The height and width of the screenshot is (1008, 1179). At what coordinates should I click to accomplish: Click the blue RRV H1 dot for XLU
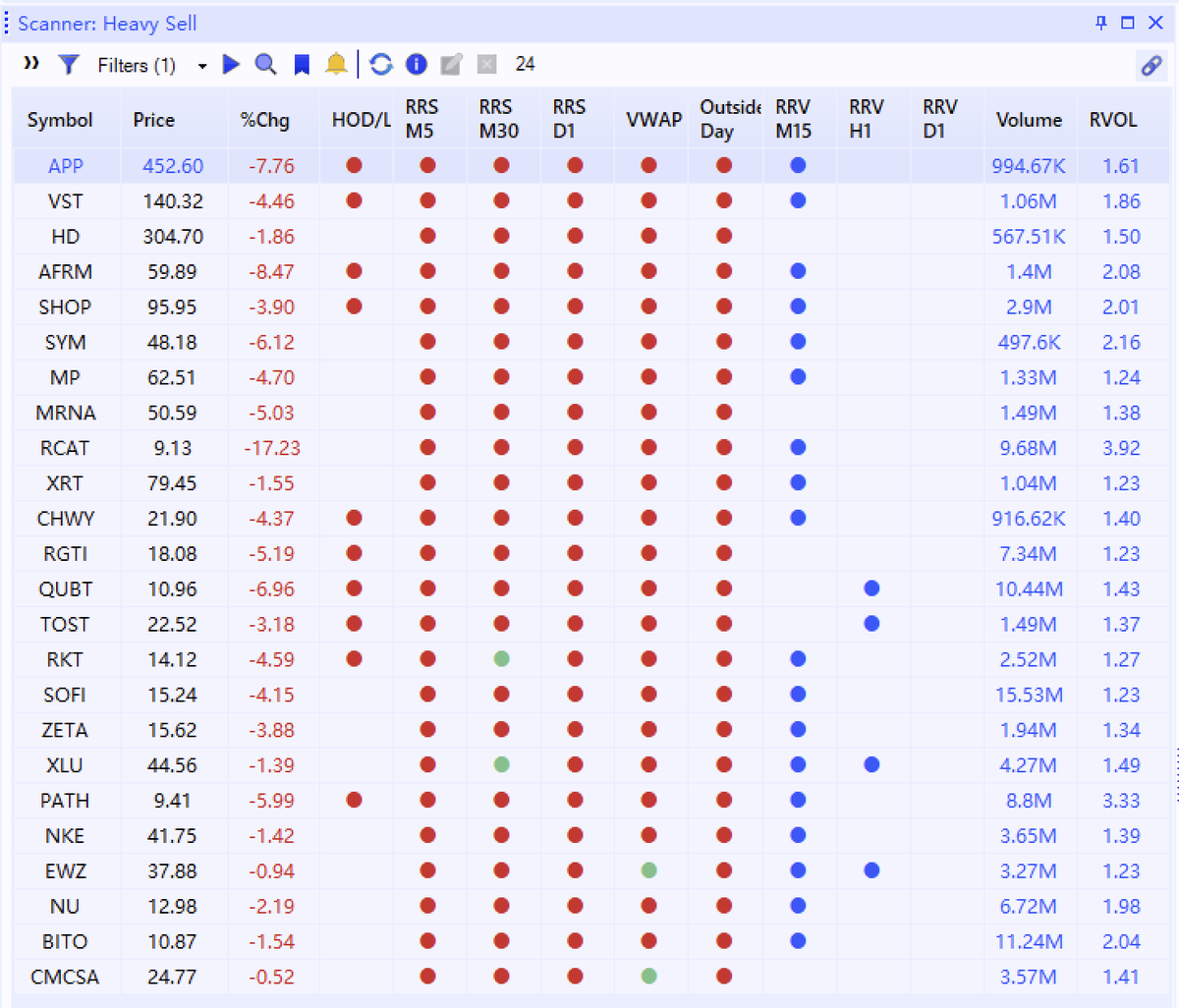(x=871, y=764)
